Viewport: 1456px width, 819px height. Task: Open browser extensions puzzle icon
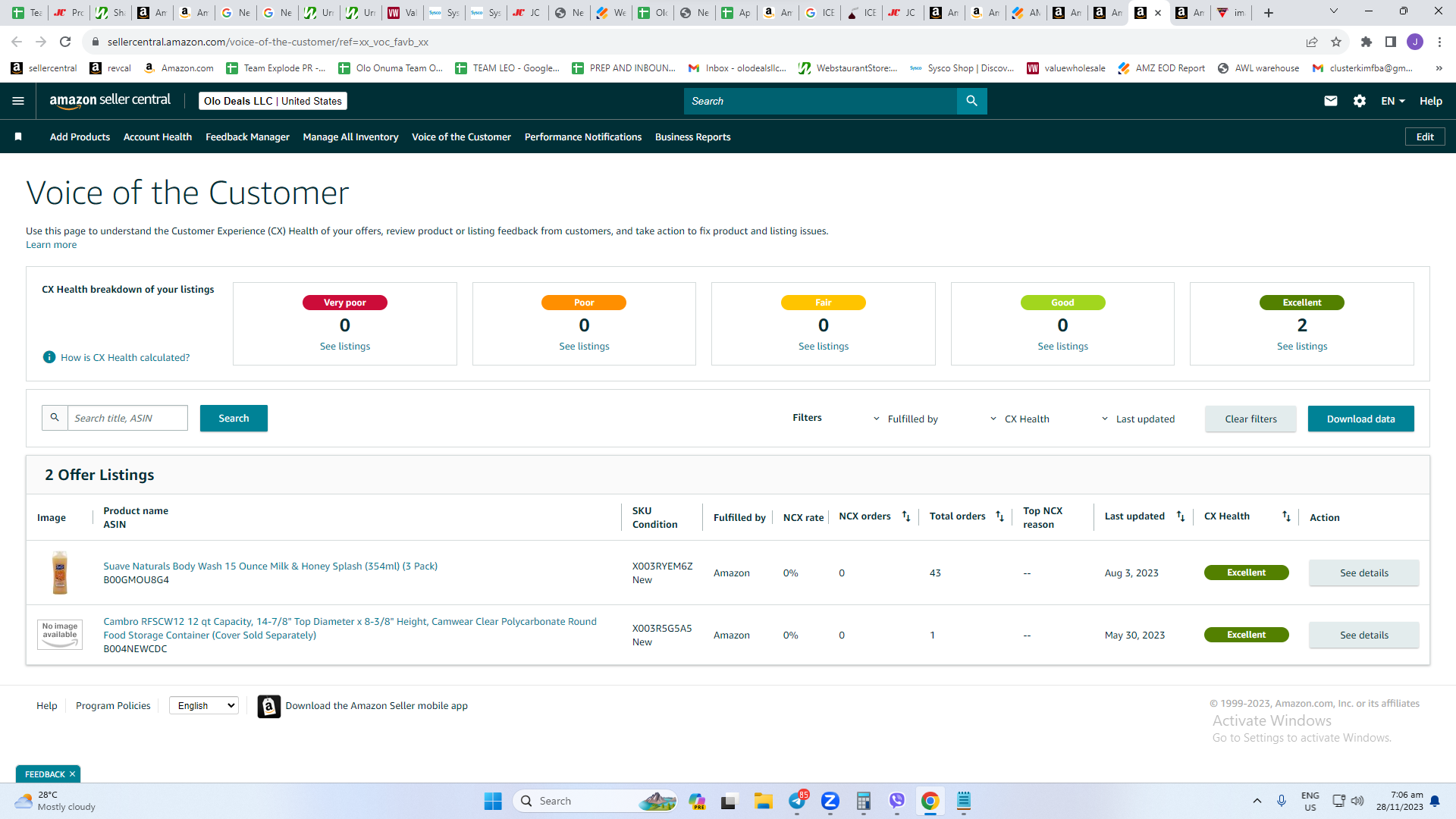pos(1367,42)
